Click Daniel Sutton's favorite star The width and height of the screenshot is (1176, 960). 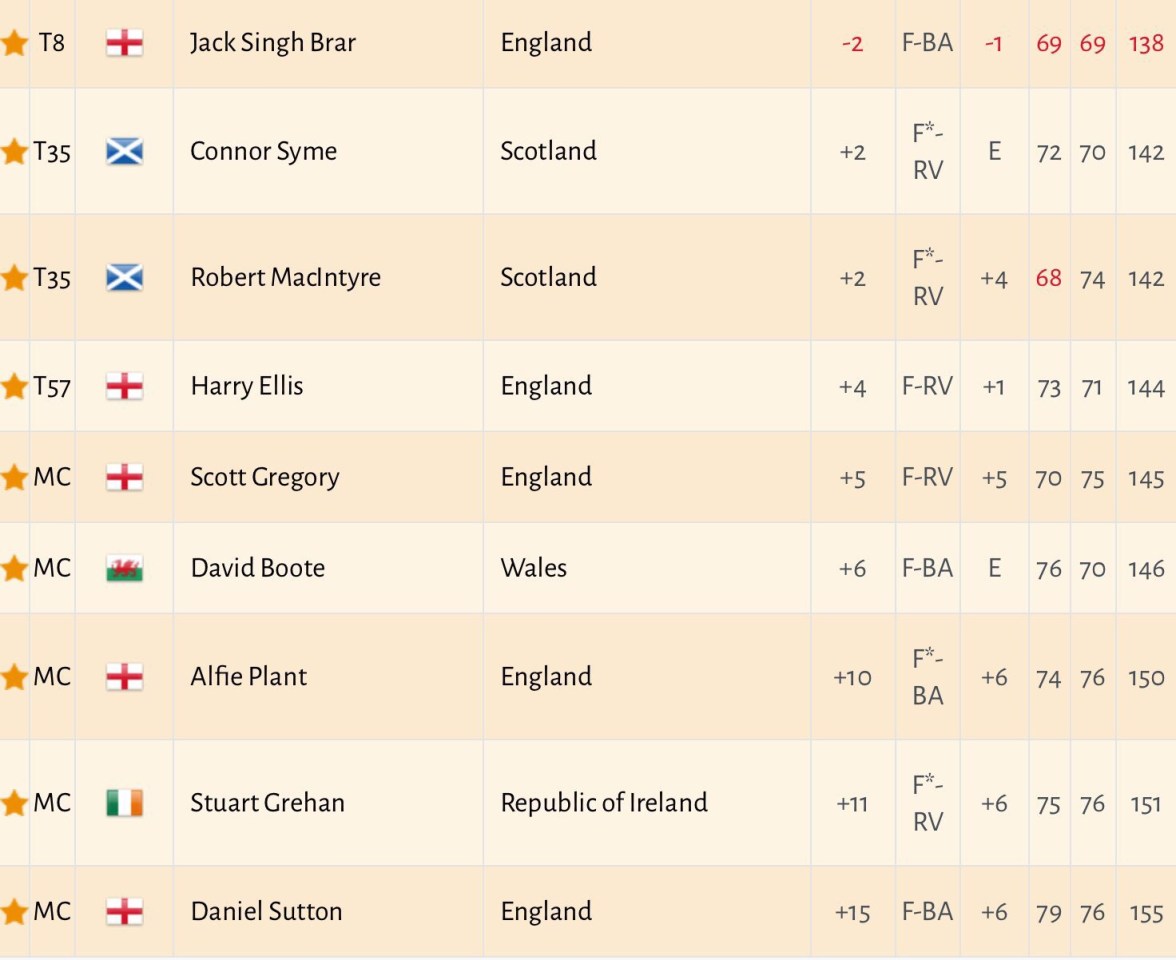(14, 912)
